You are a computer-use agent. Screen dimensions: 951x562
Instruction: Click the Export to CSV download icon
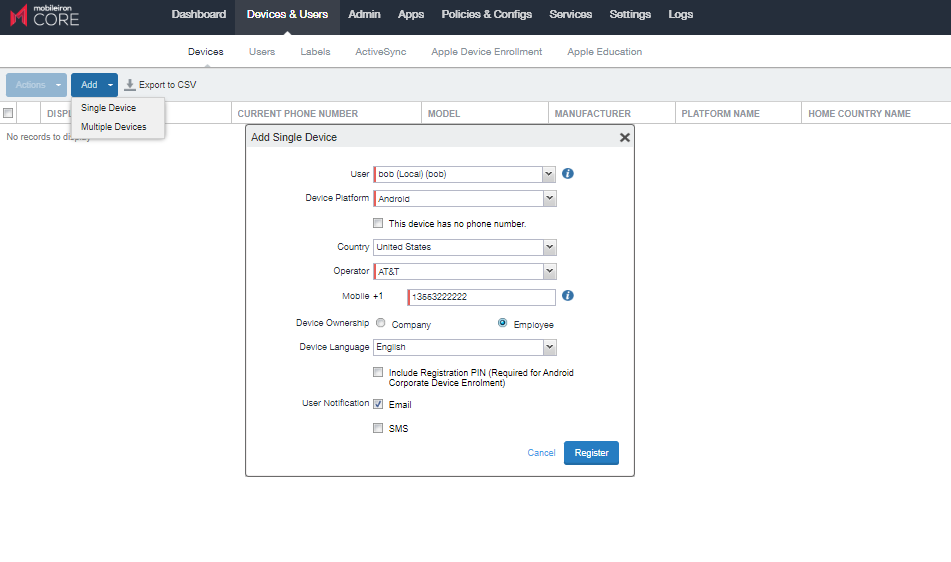click(x=130, y=85)
